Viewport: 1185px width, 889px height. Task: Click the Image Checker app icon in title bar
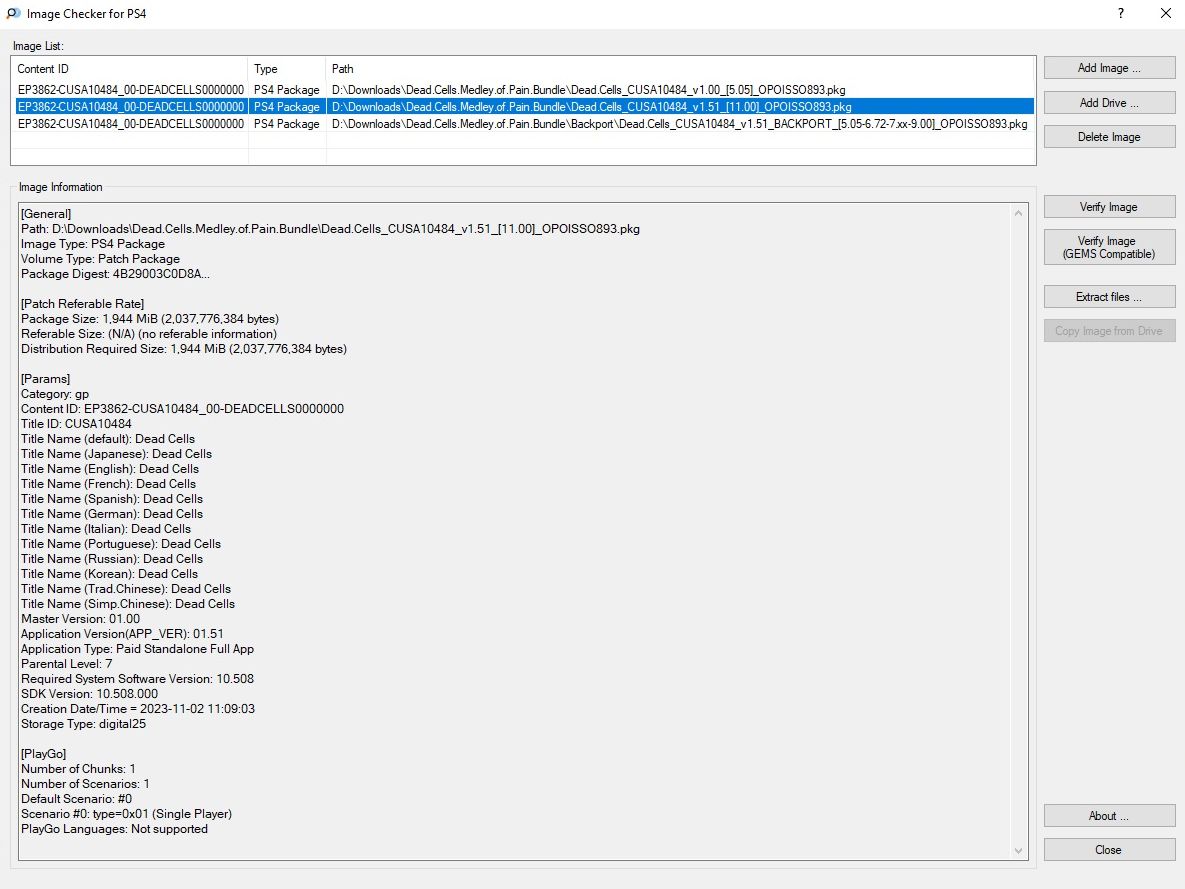pos(13,14)
